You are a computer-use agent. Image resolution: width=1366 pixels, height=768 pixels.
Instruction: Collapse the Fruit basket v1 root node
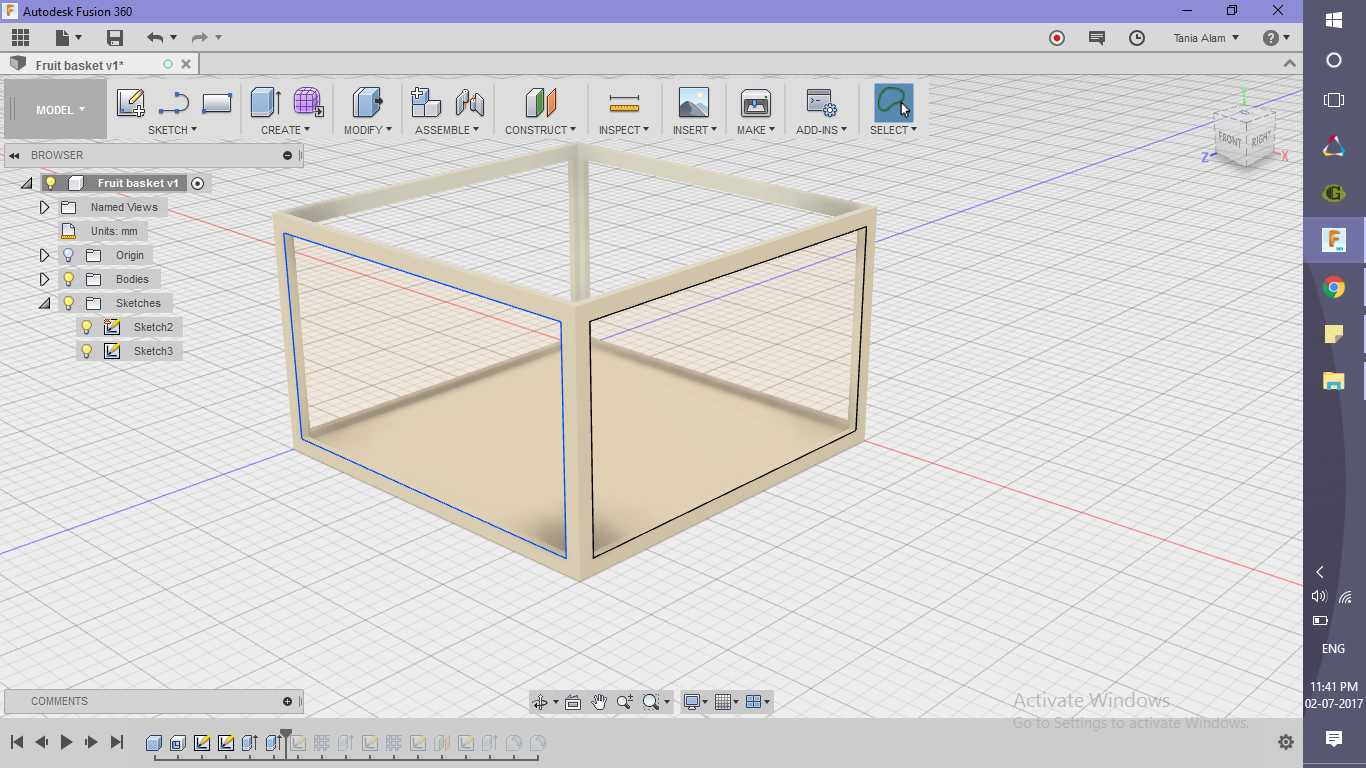[26, 183]
